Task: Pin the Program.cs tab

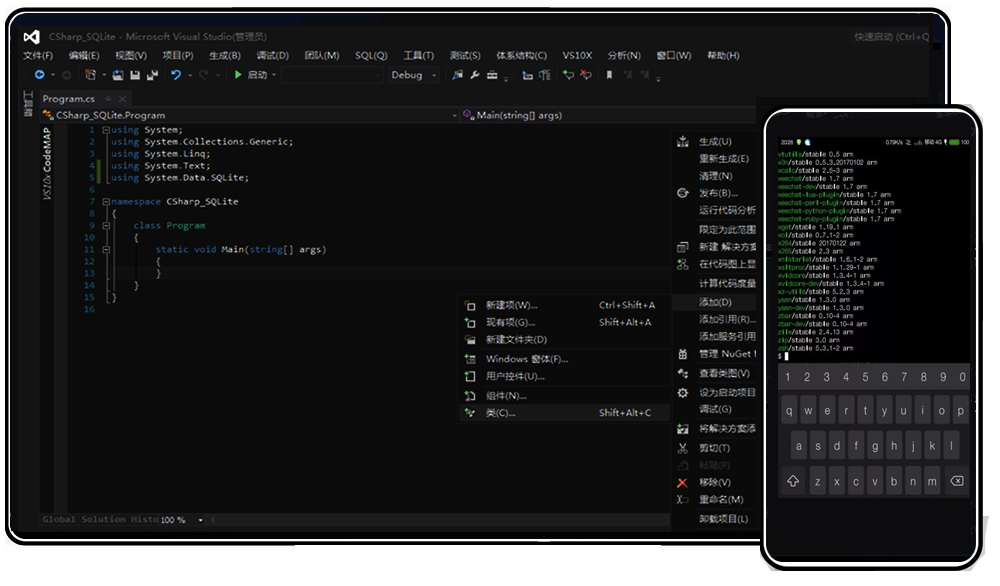Action: click(108, 99)
